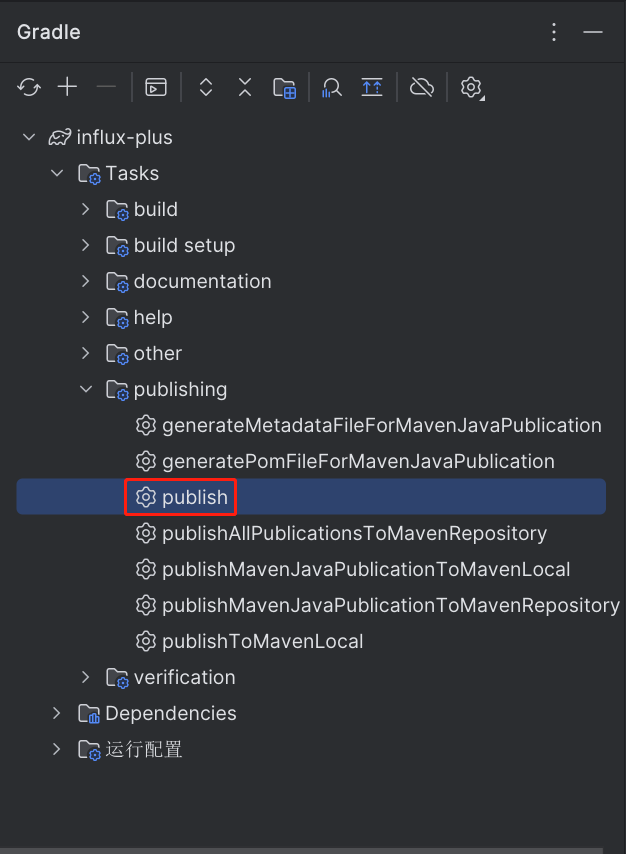626x854 pixels.
Task: Click the Collapse All arrows icon
Action: pyautogui.click(x=245, y=87)
